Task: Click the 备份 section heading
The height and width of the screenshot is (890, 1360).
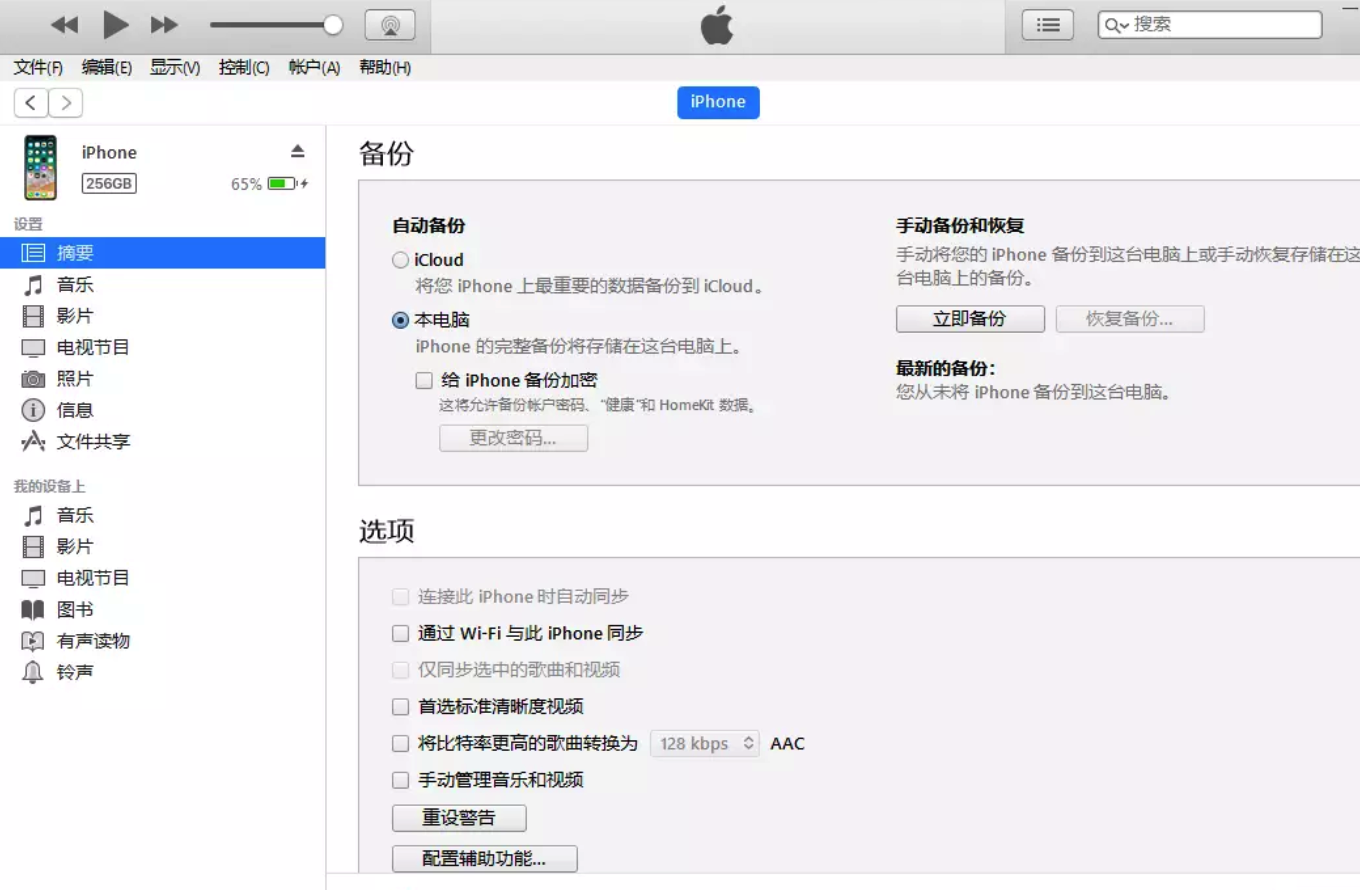Action: point(386,154)
